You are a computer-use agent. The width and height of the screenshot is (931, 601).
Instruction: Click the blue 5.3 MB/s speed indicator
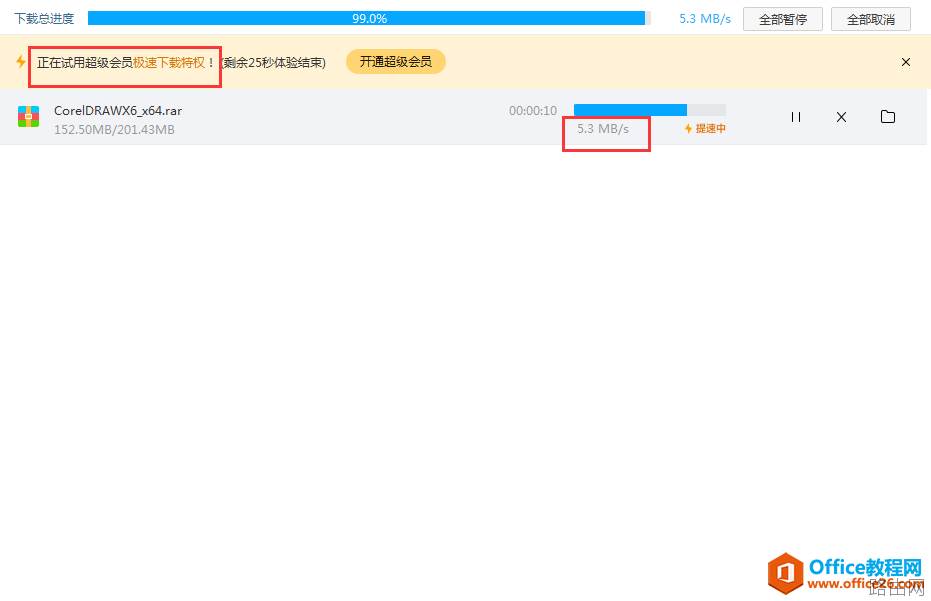point(704,18)
